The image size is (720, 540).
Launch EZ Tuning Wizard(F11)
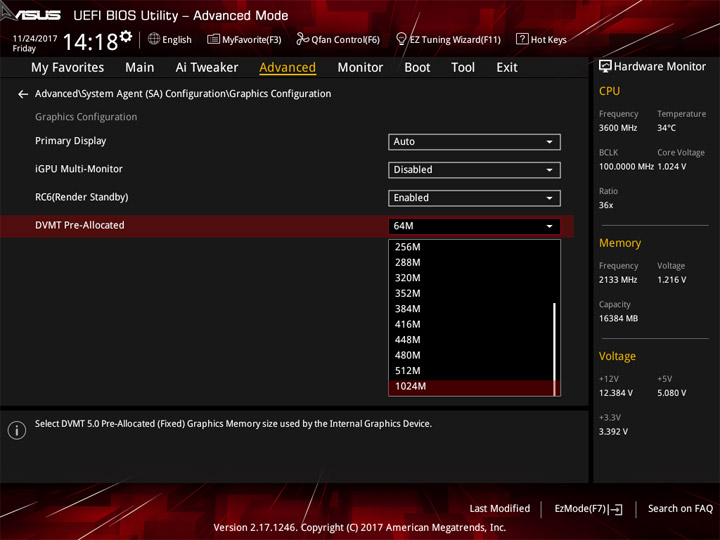click(448, 39)
